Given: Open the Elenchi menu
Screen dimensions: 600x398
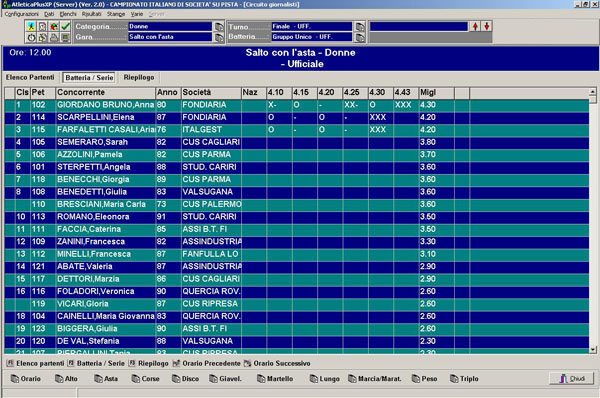Looking at the screenshot, I should coord(68,14).
